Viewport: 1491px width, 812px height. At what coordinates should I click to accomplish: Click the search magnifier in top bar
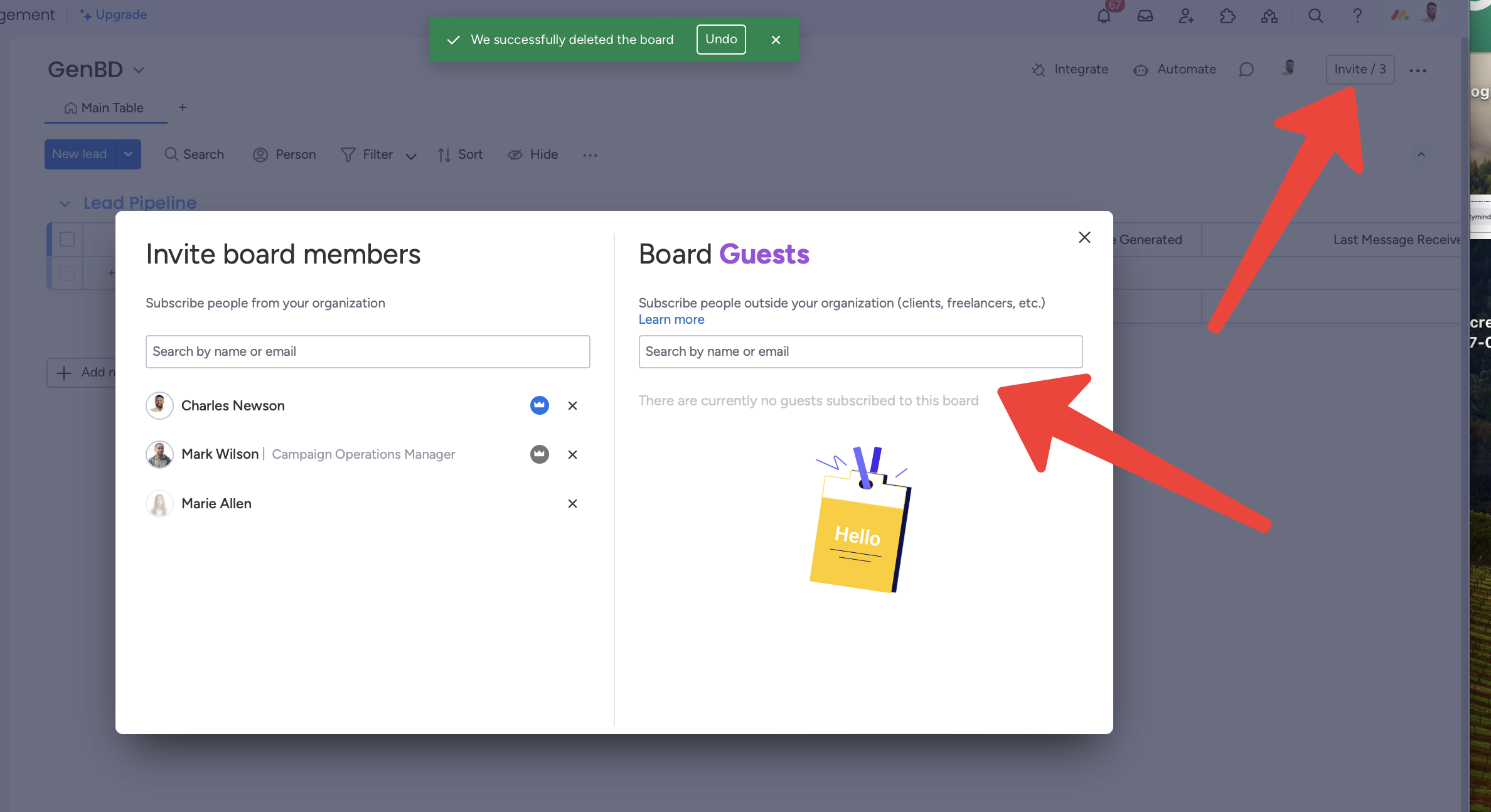pos(1315,16)
